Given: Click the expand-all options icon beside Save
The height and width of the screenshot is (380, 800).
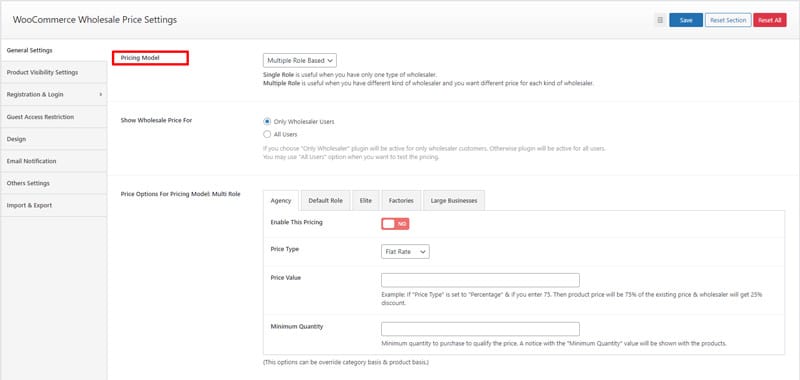Looking at the screenshot, I should [660, 20].
